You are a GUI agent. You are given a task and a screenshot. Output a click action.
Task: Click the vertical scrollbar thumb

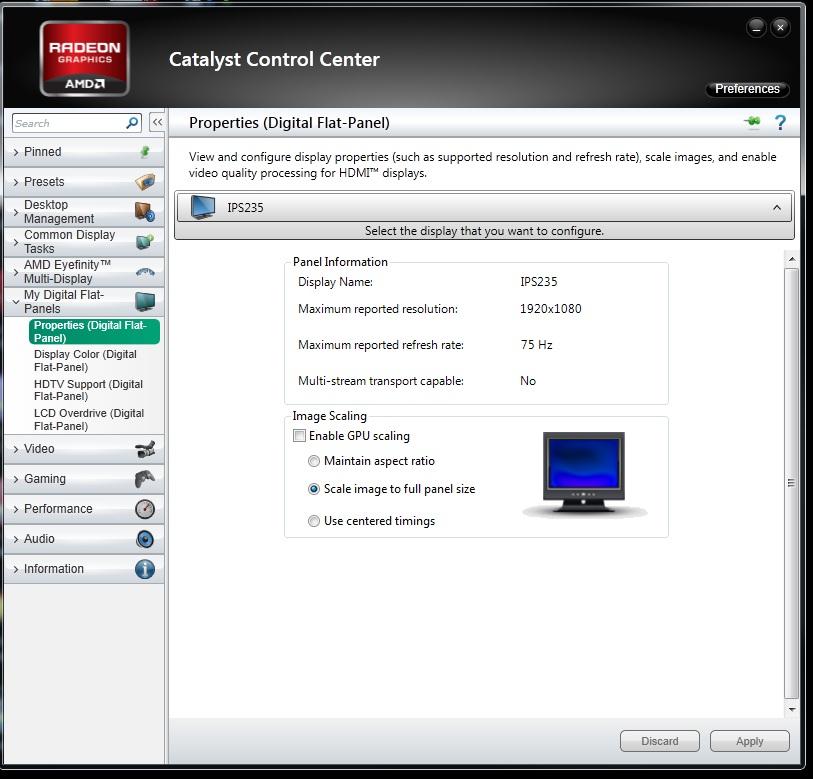pyautogui.click(x=792, y=483)
